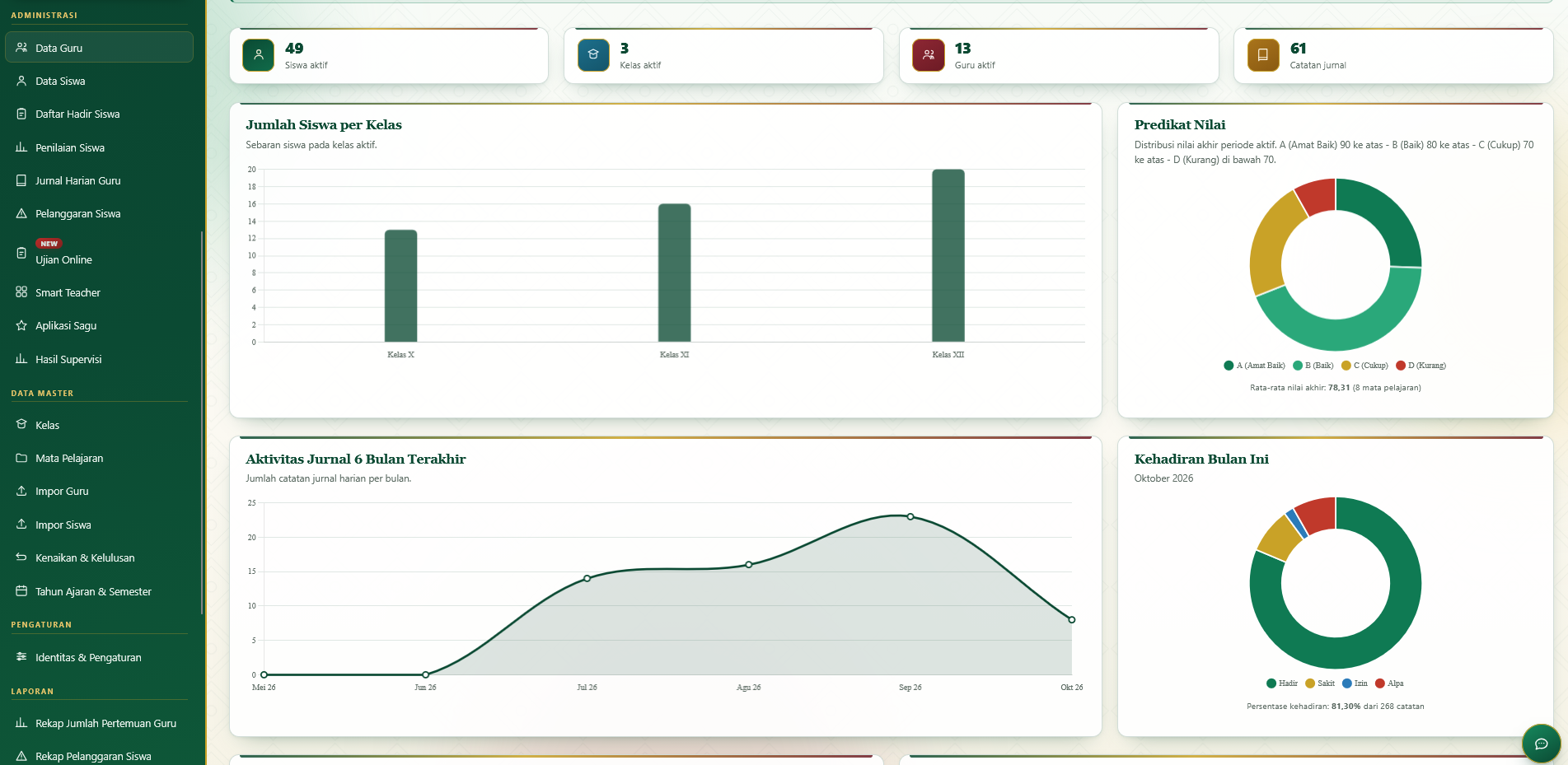1568x765 pixels.
Task: Click the Daftar Hadir Siswa clipboard icon
Action: (x=21, y=114)
